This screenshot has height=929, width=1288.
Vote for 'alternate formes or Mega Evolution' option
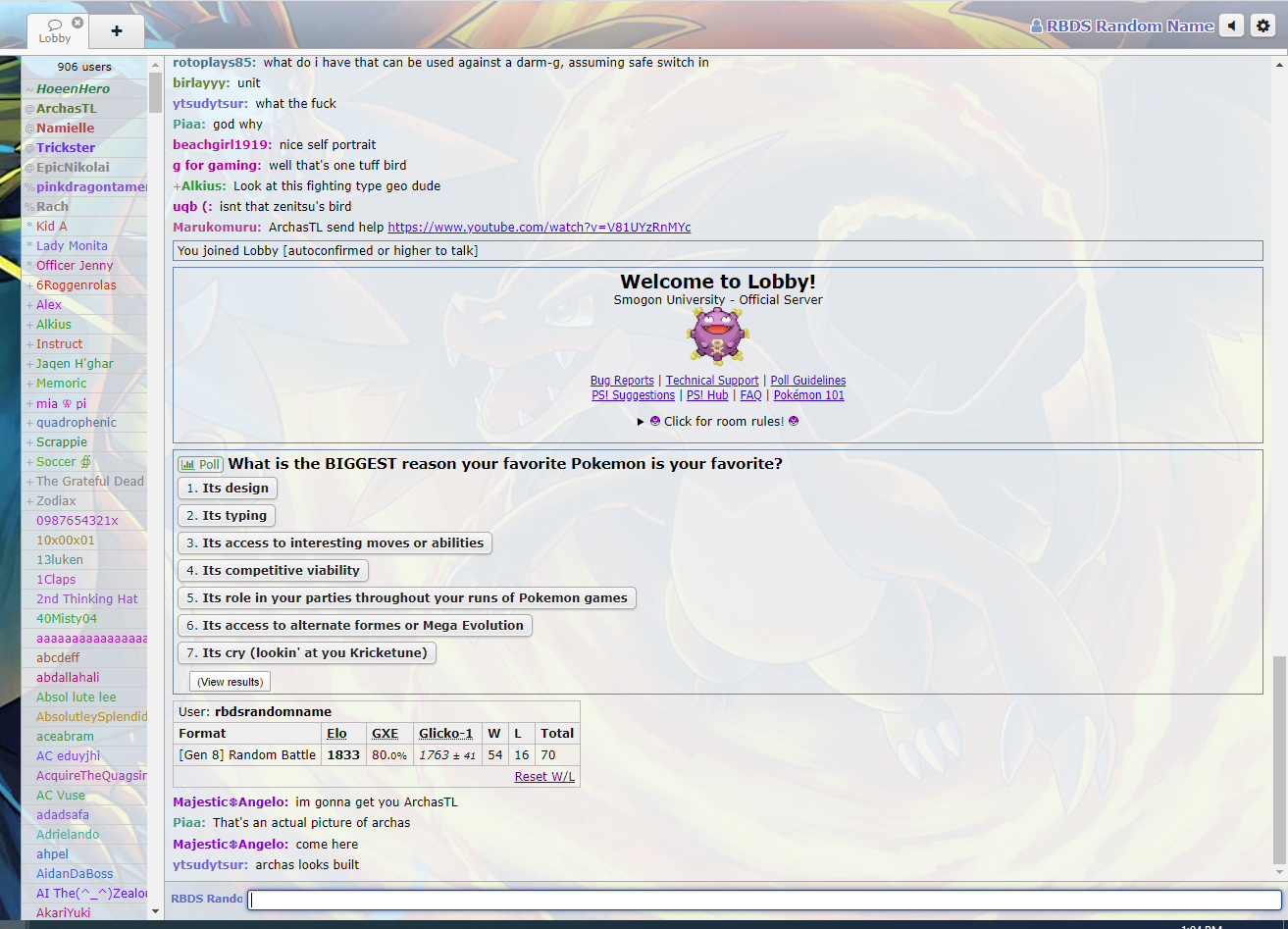355,625
